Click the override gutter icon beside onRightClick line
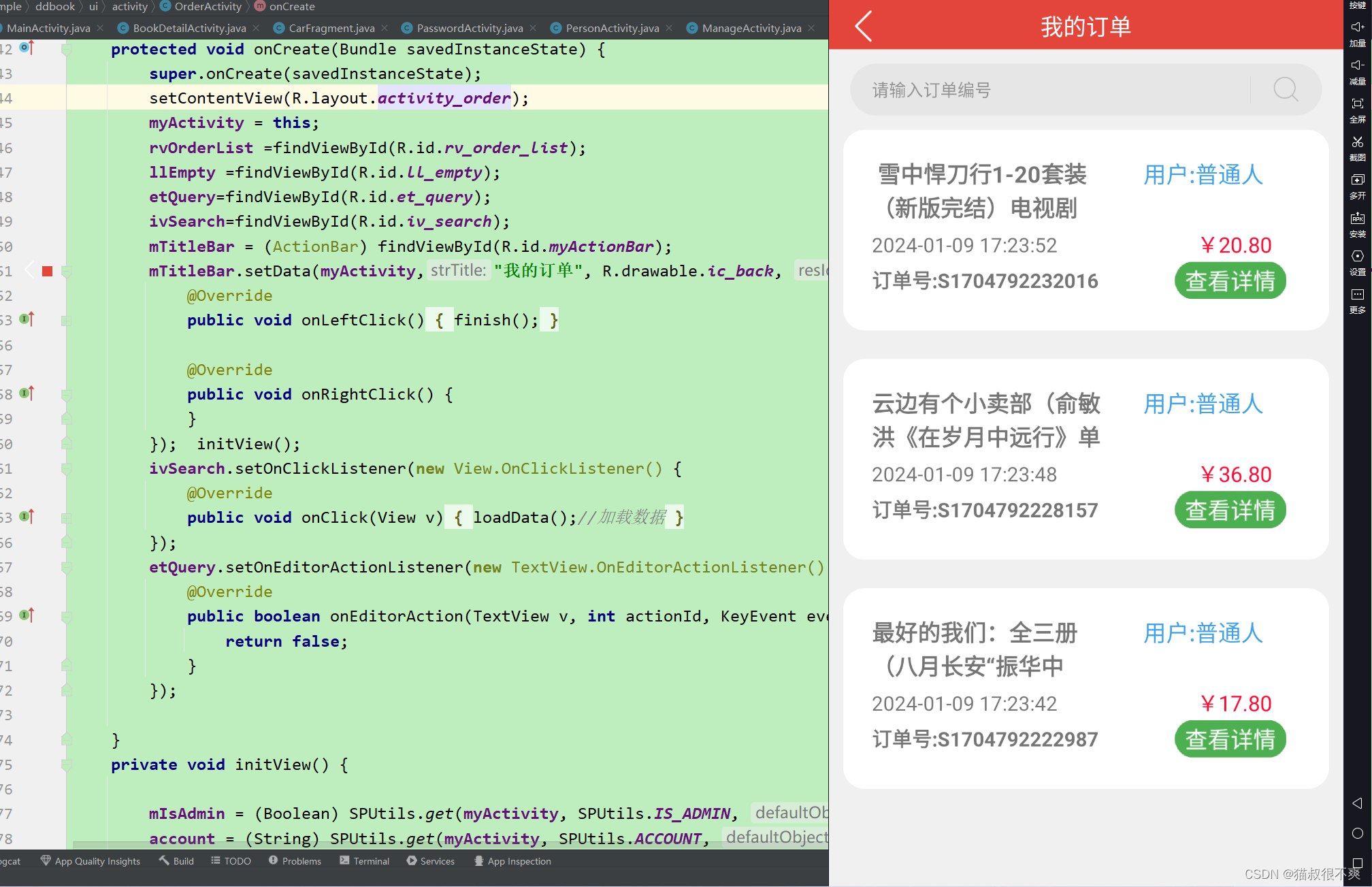 [27, 393]
